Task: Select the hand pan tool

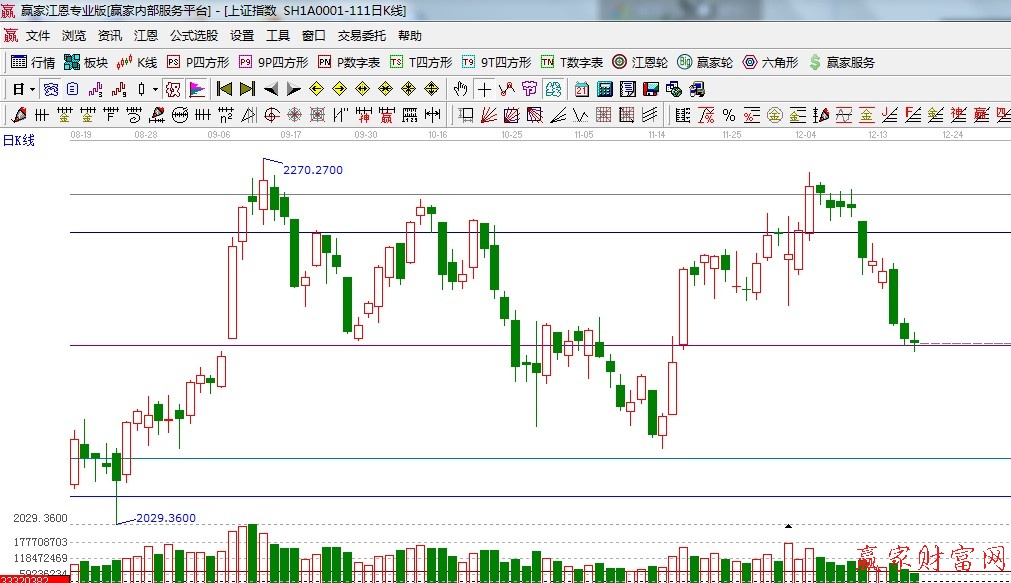Action: click(x=460, y=89)
